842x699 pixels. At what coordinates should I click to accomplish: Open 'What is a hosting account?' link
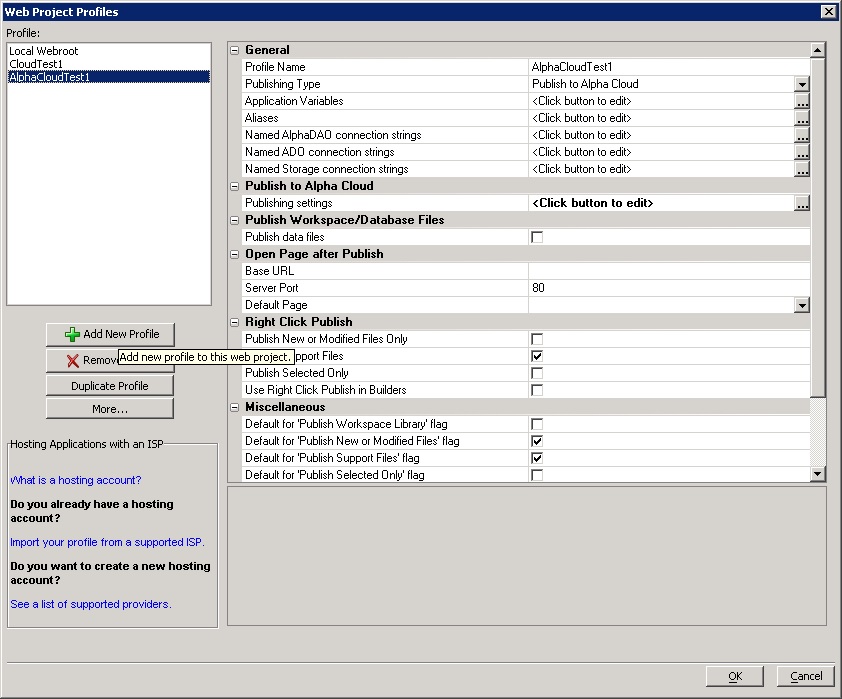coord(76,480)
